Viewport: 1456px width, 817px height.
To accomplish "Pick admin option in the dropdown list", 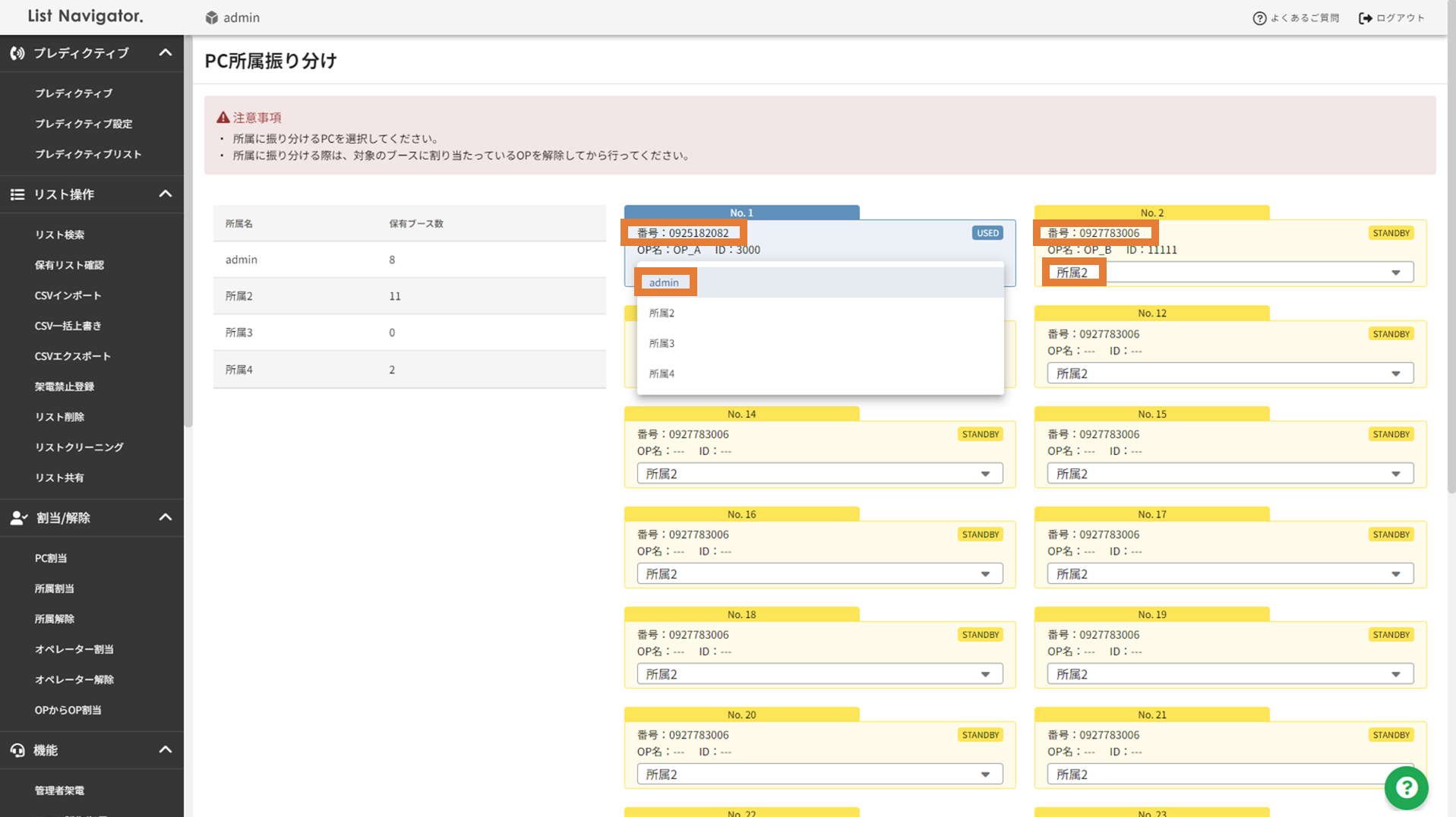I will click(x=664, y=282).
